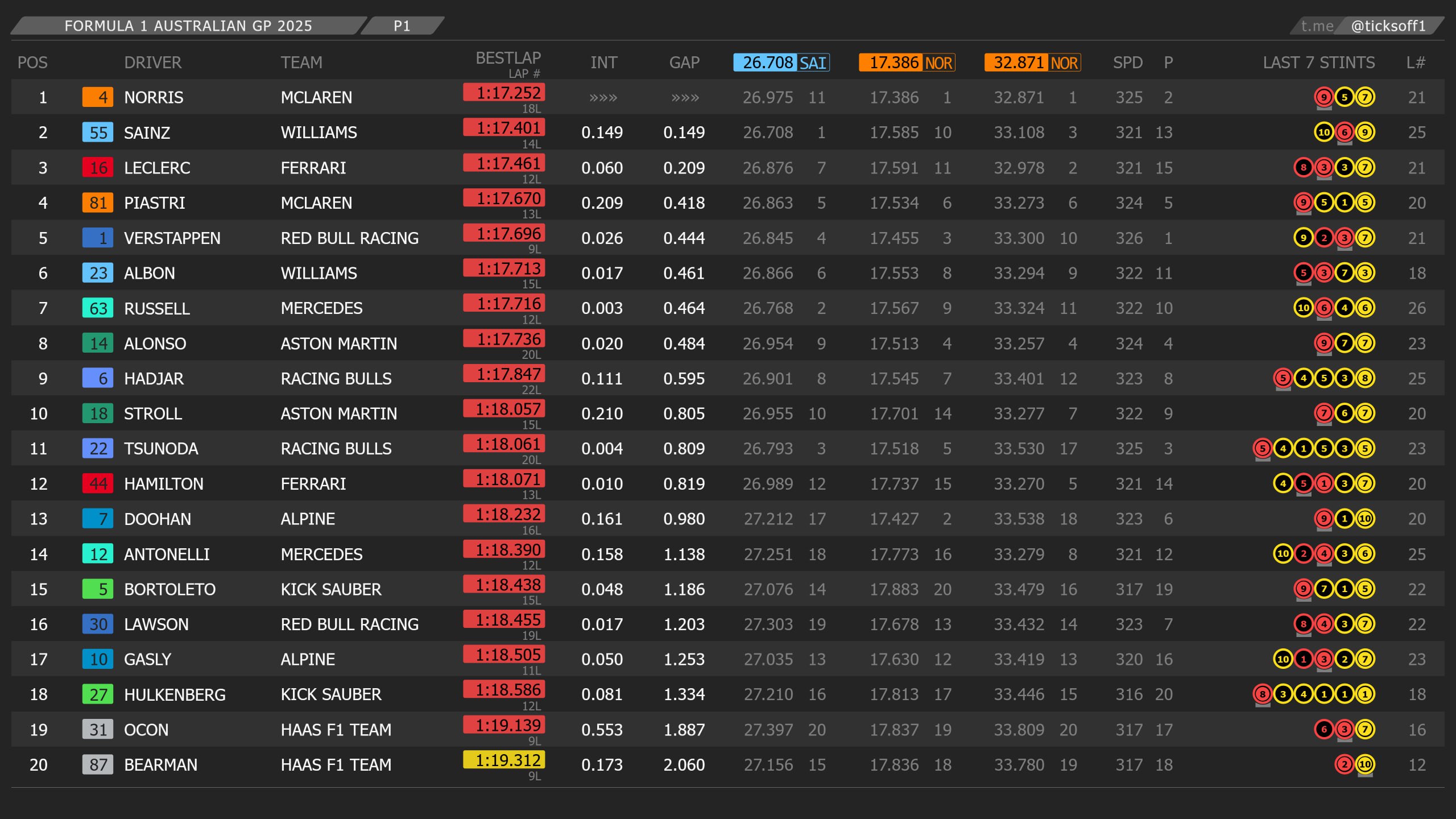Click team name KICK SAUBER in Bortoleto row
Viewport: 1456px width, 819px height.
tap(331, 589)
